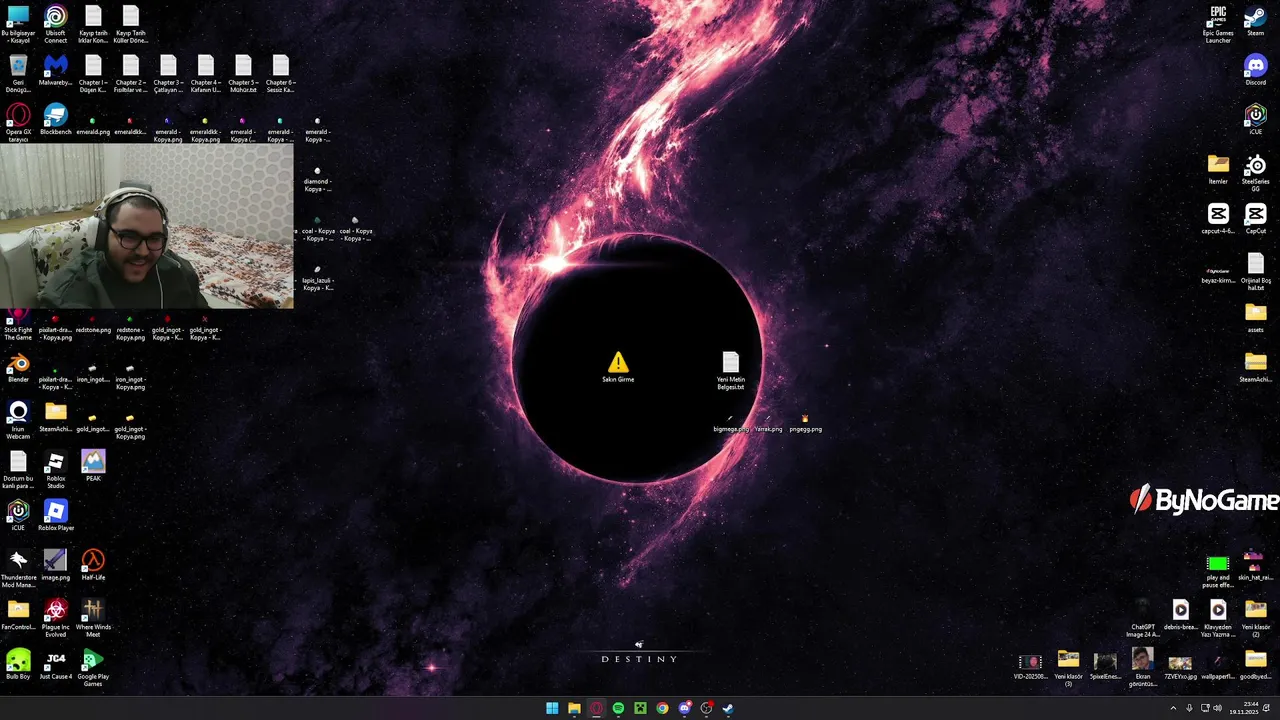Select Chapter 4 – Kafanın text file
Image resolution: width=1280 pixels, height=720 pixels.
coord(205,73)
